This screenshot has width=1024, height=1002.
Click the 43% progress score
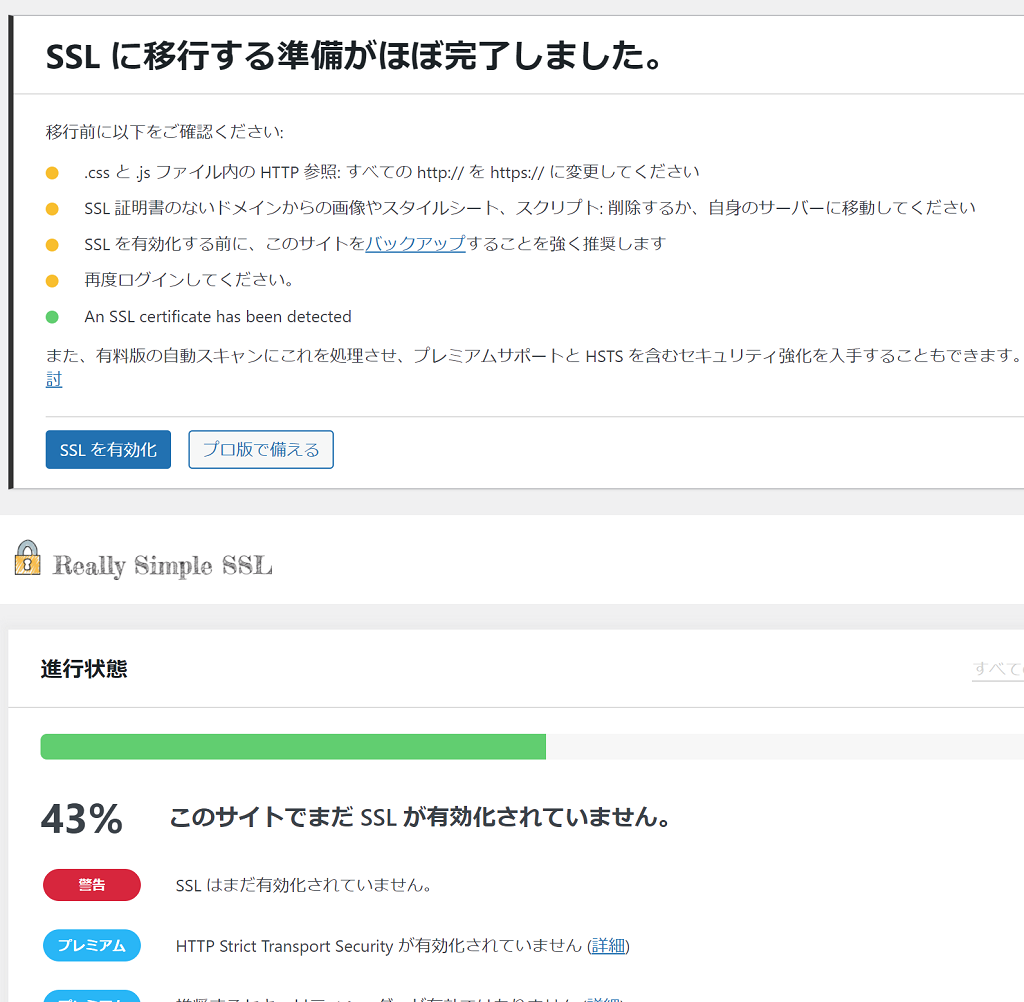tap(82, 819)
